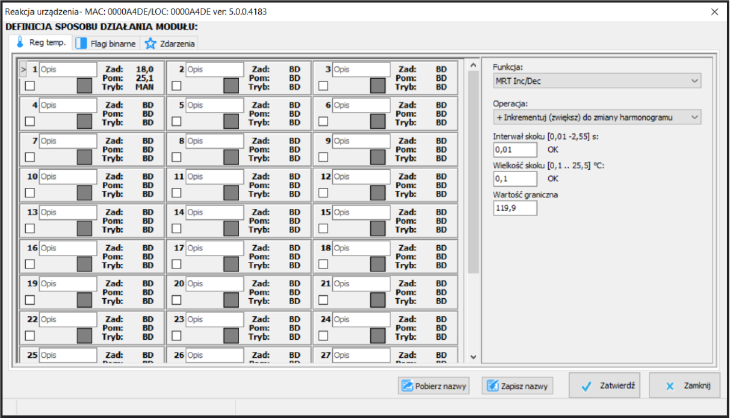Tick the checkbox of regulator 22
The height and width of the screenshot is (418, 730).
click(x=30, y=336)
